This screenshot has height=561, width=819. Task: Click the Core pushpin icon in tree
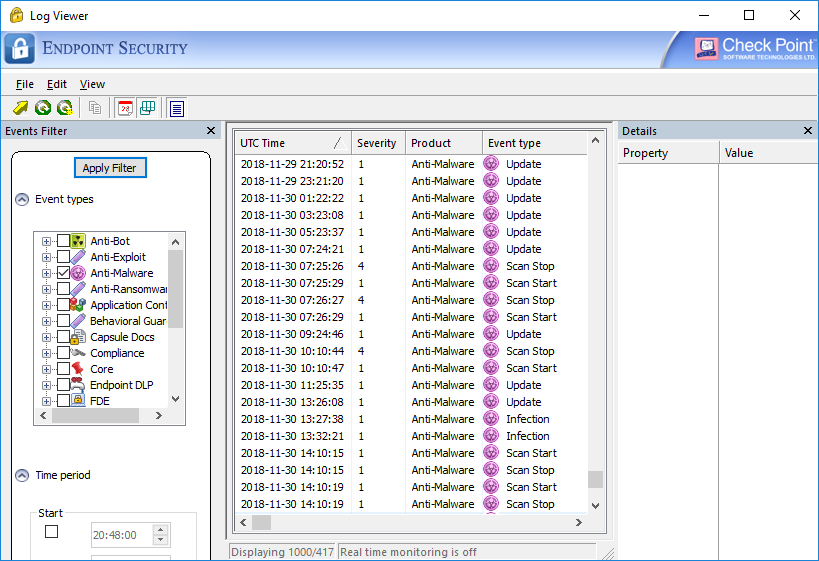point(78,369)
